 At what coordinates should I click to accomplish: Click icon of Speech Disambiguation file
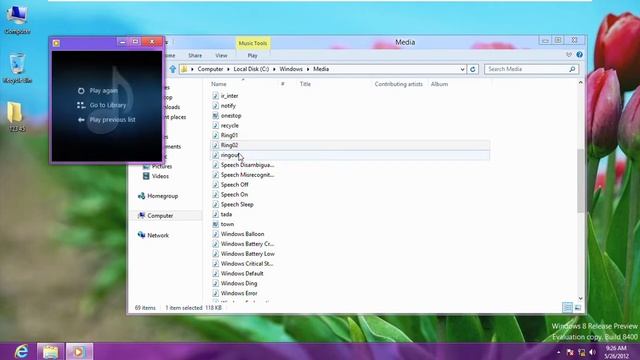point(216,165)
